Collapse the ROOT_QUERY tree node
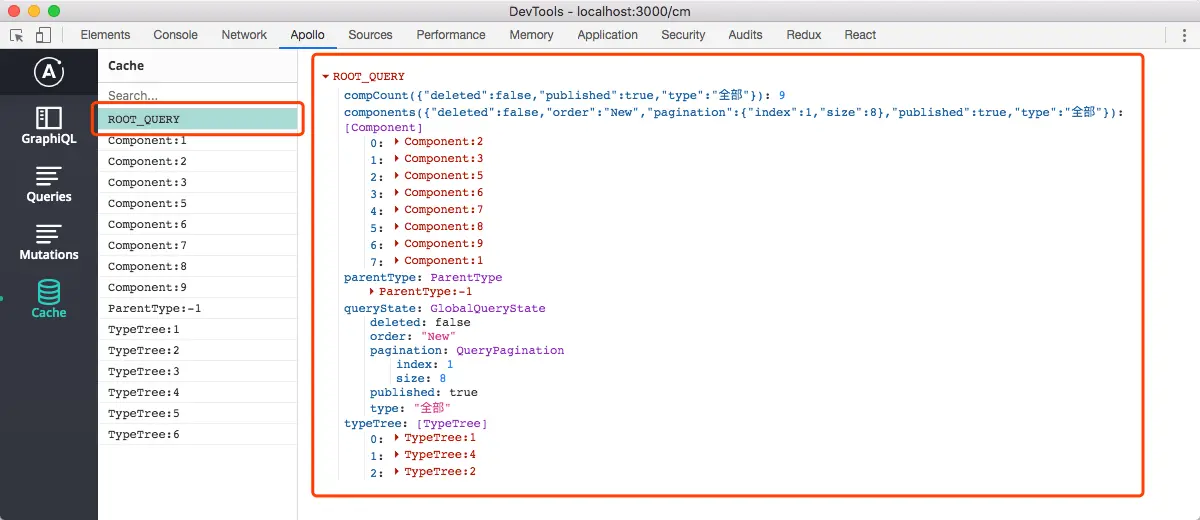 tap(326, 76)
